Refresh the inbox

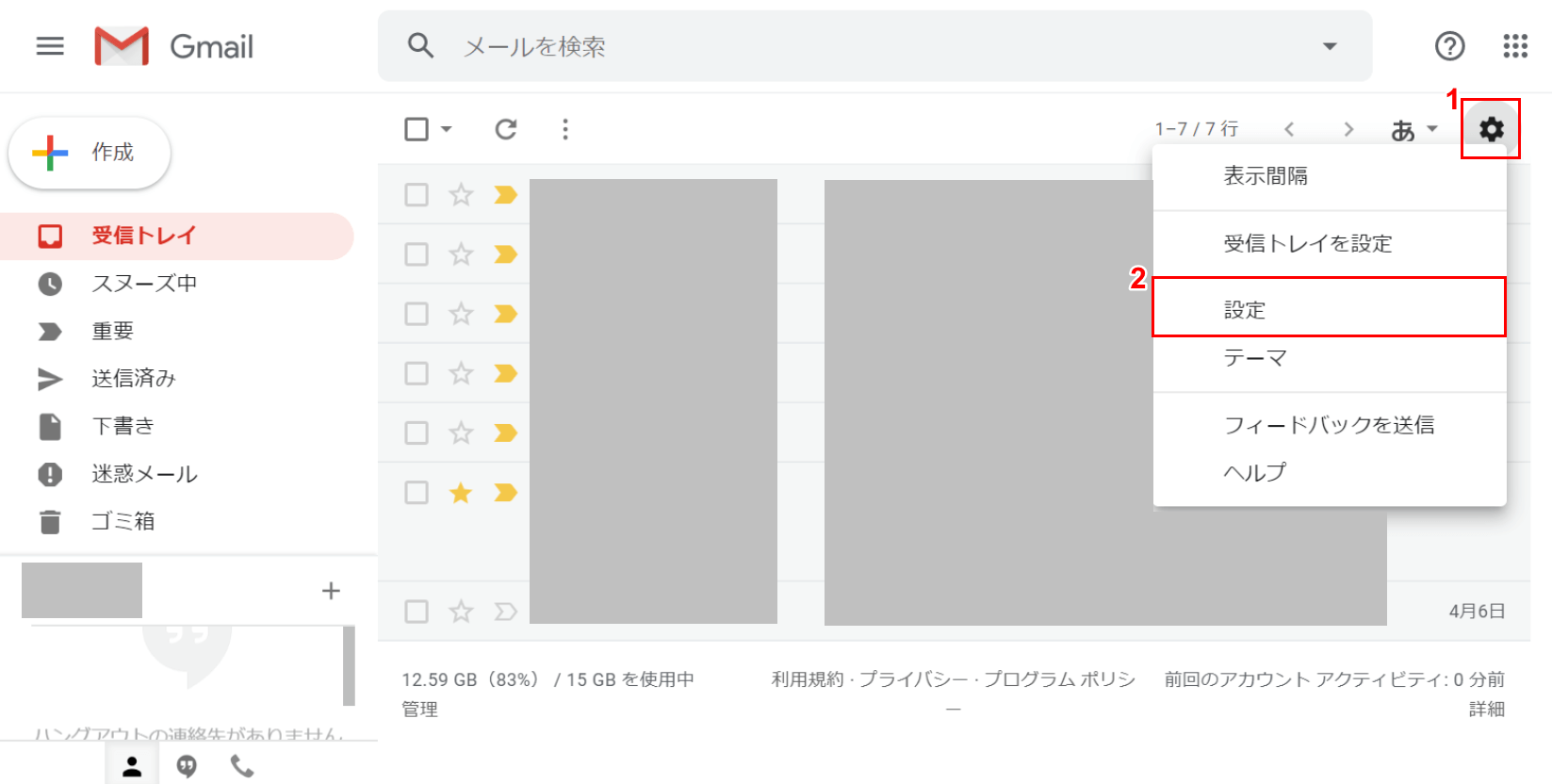[x=506, y=129]
